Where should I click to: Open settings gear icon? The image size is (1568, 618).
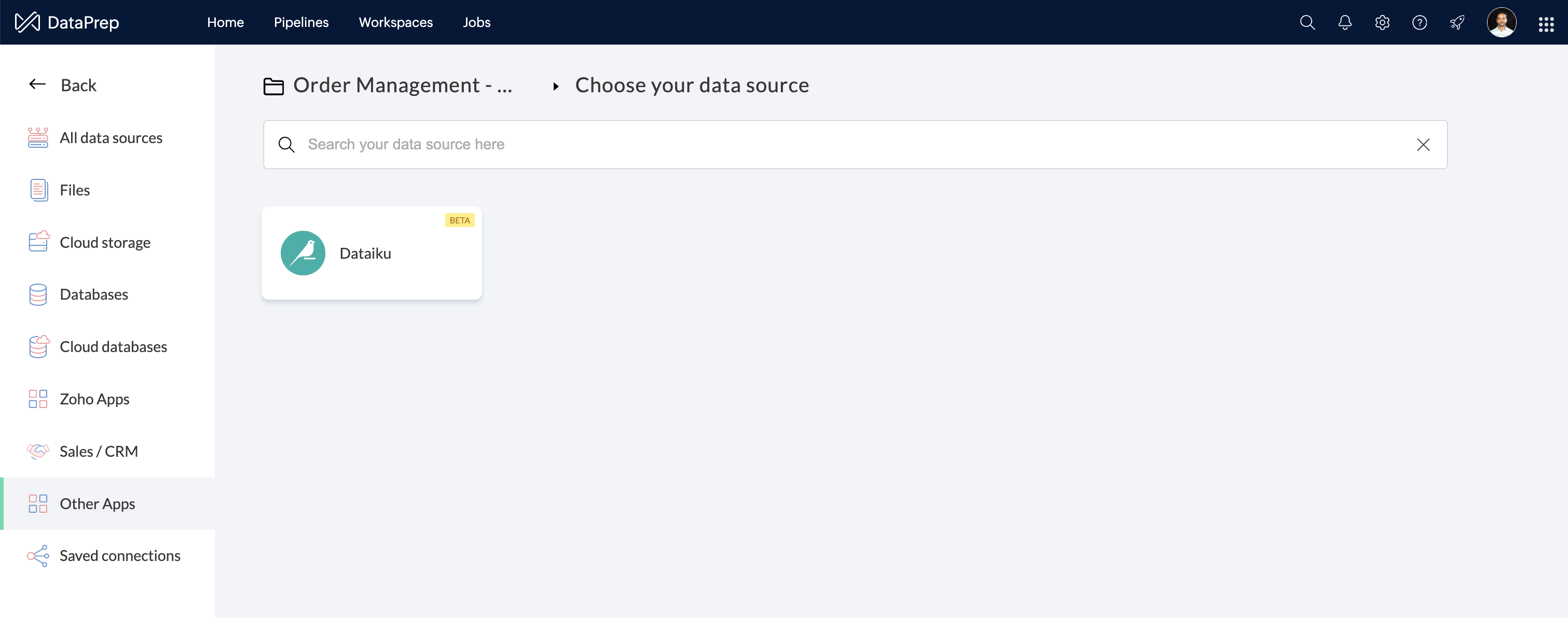pos(1382,22)
